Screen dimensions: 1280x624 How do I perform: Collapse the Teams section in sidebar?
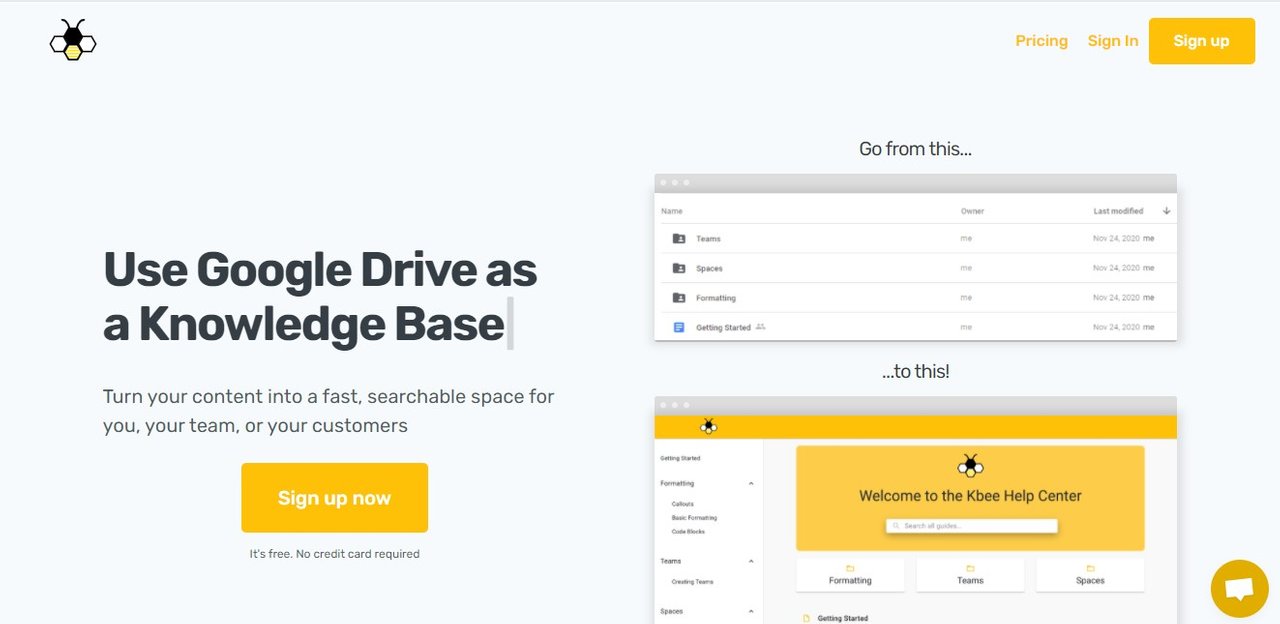751,561
